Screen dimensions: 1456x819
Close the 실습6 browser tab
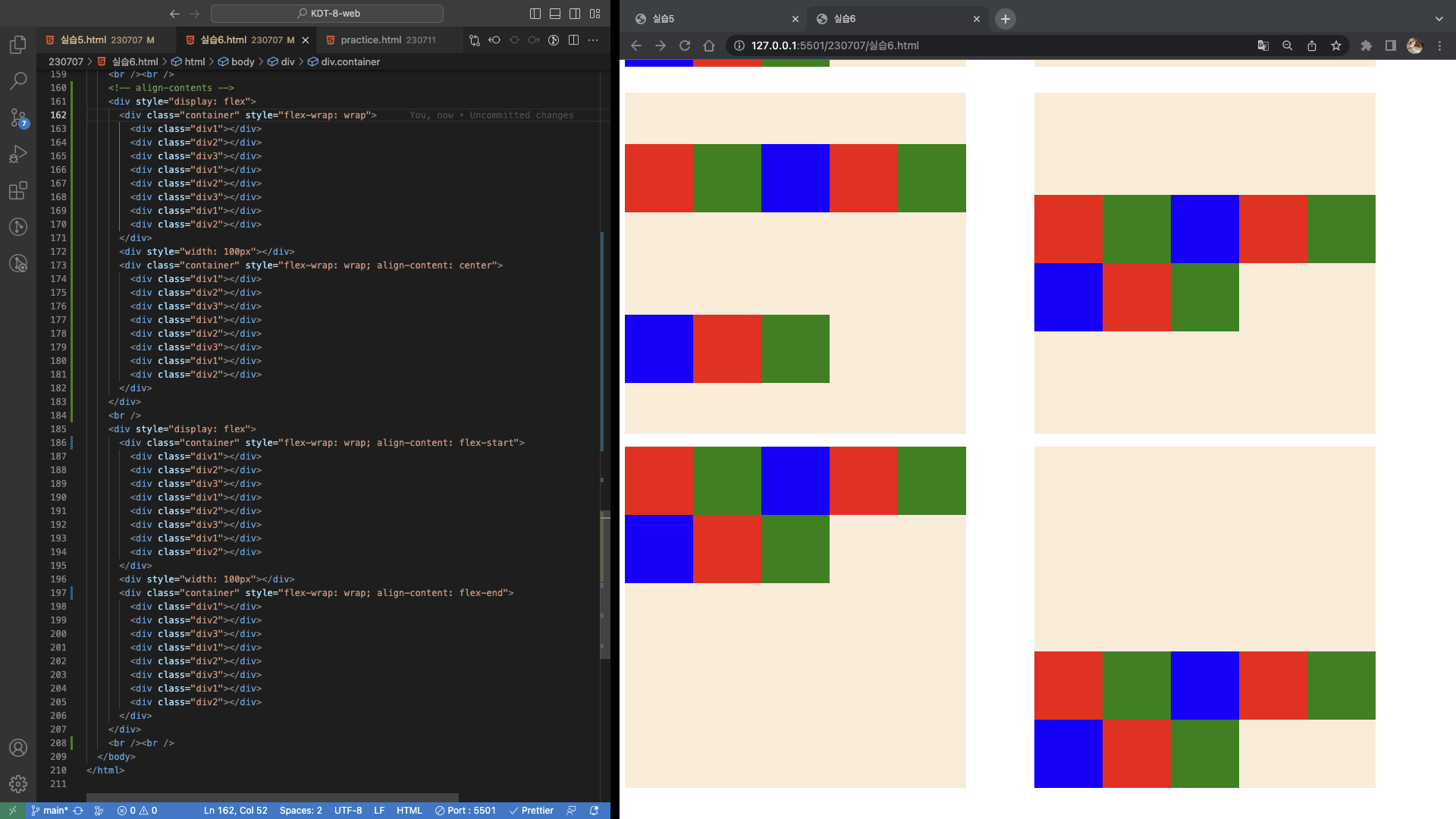[977, 19]
